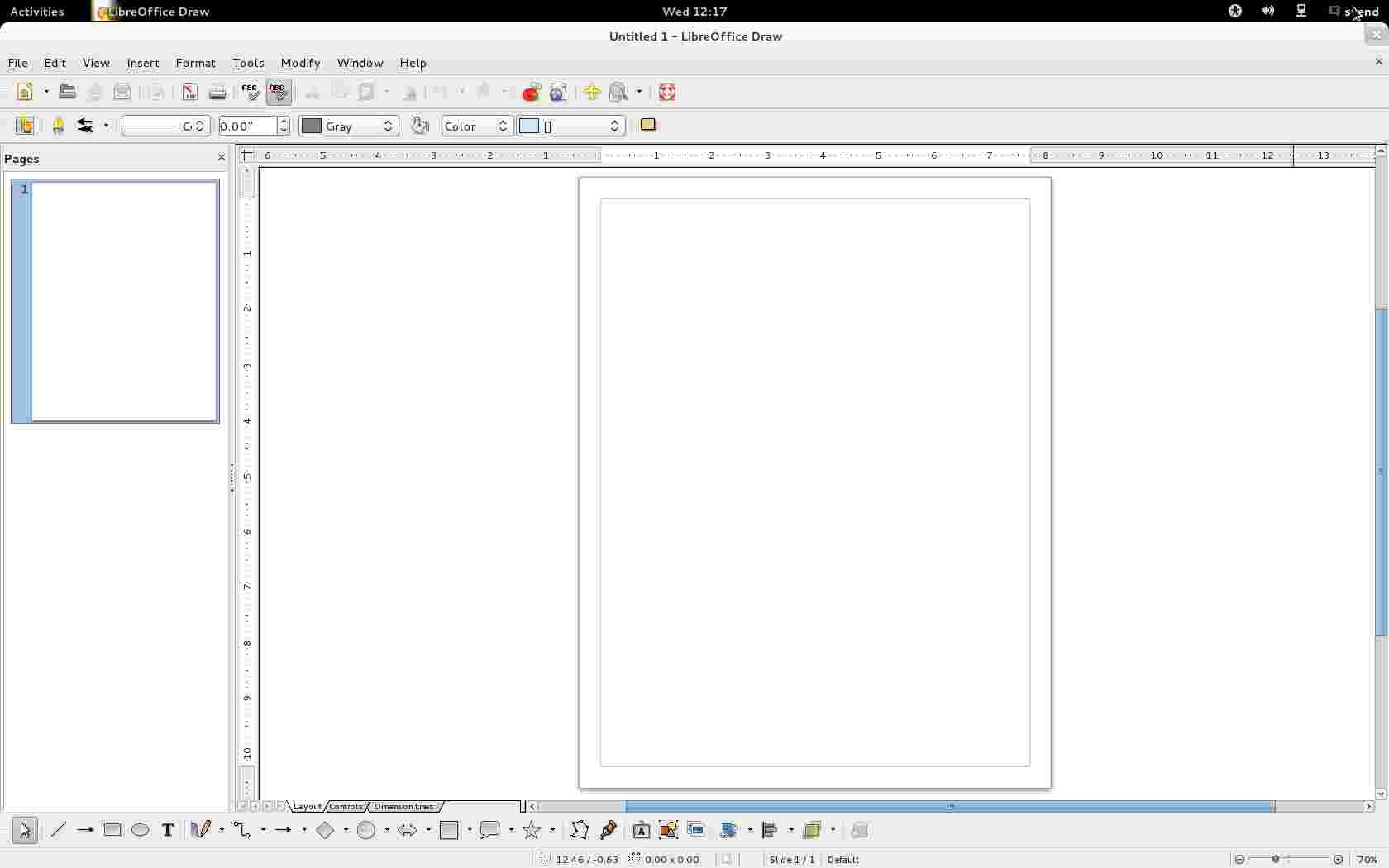This screenshot has width=1389, height=868.
Task: Select the Line drawing tool
Action: 58,830
